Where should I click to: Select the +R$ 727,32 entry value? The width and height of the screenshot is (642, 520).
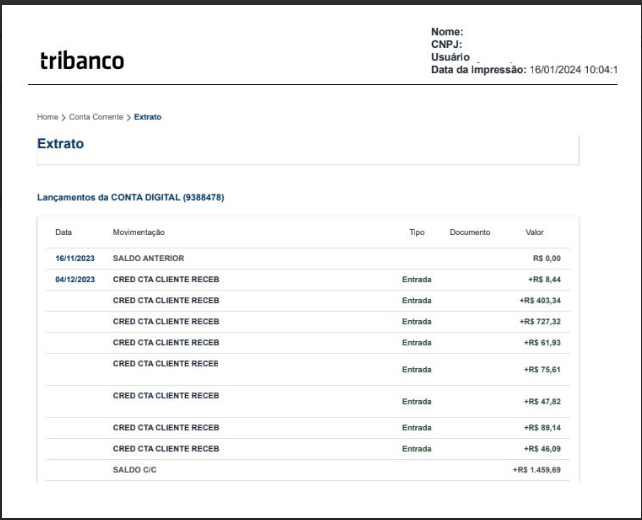540,322
